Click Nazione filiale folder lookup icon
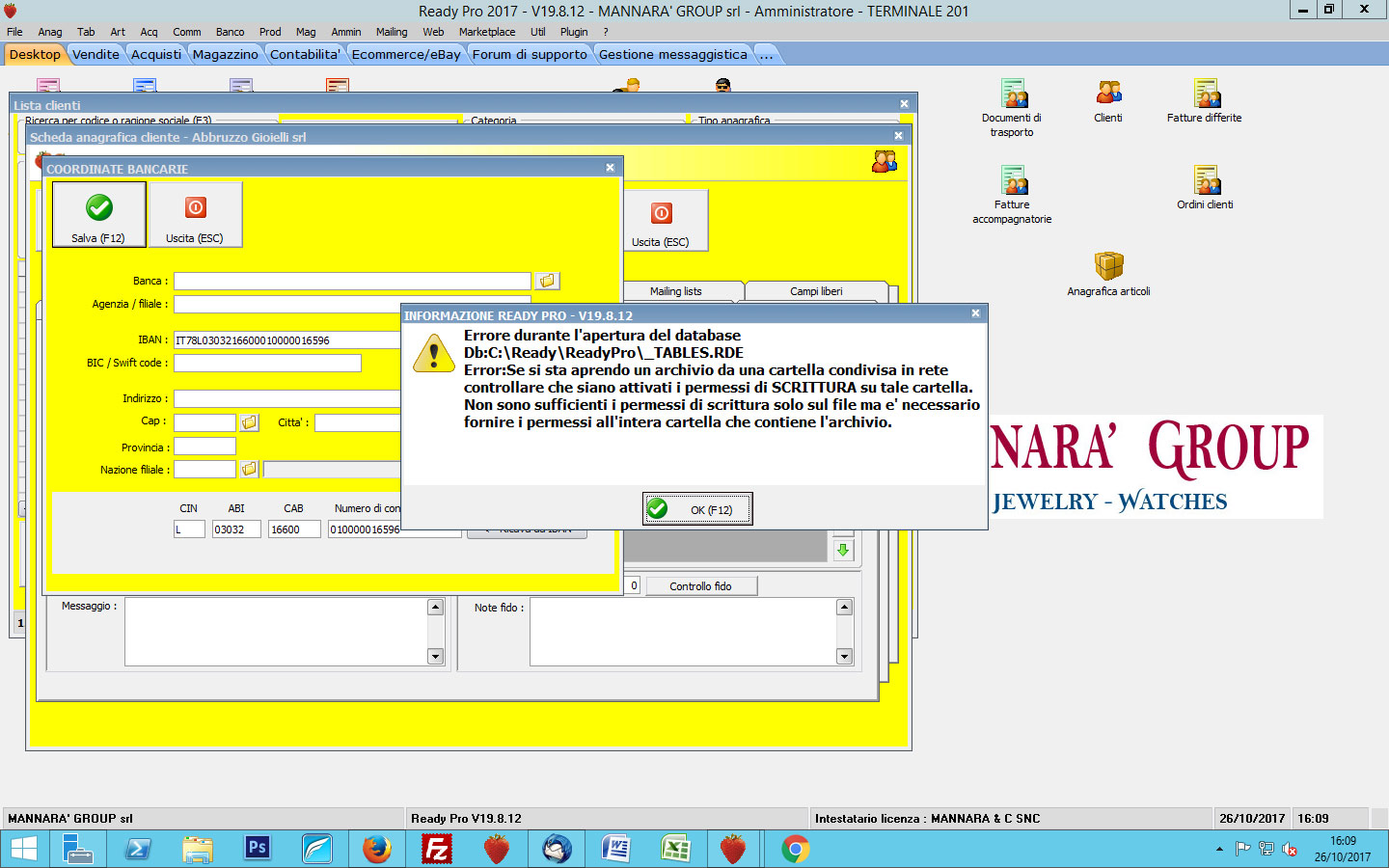 pos(249,469)
